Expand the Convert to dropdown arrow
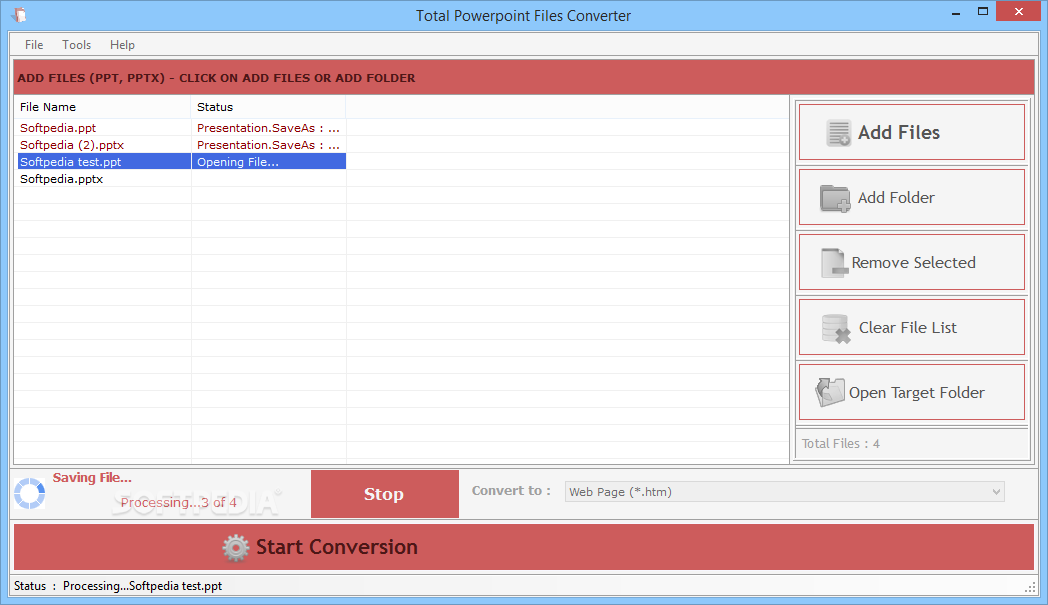 click(x=996, y=492)
